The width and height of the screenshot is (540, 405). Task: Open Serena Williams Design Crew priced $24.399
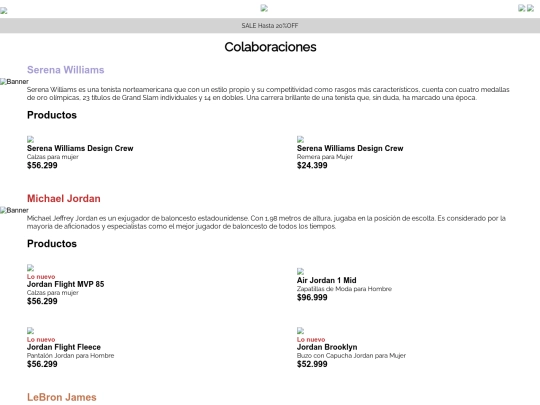click(350, 148)
